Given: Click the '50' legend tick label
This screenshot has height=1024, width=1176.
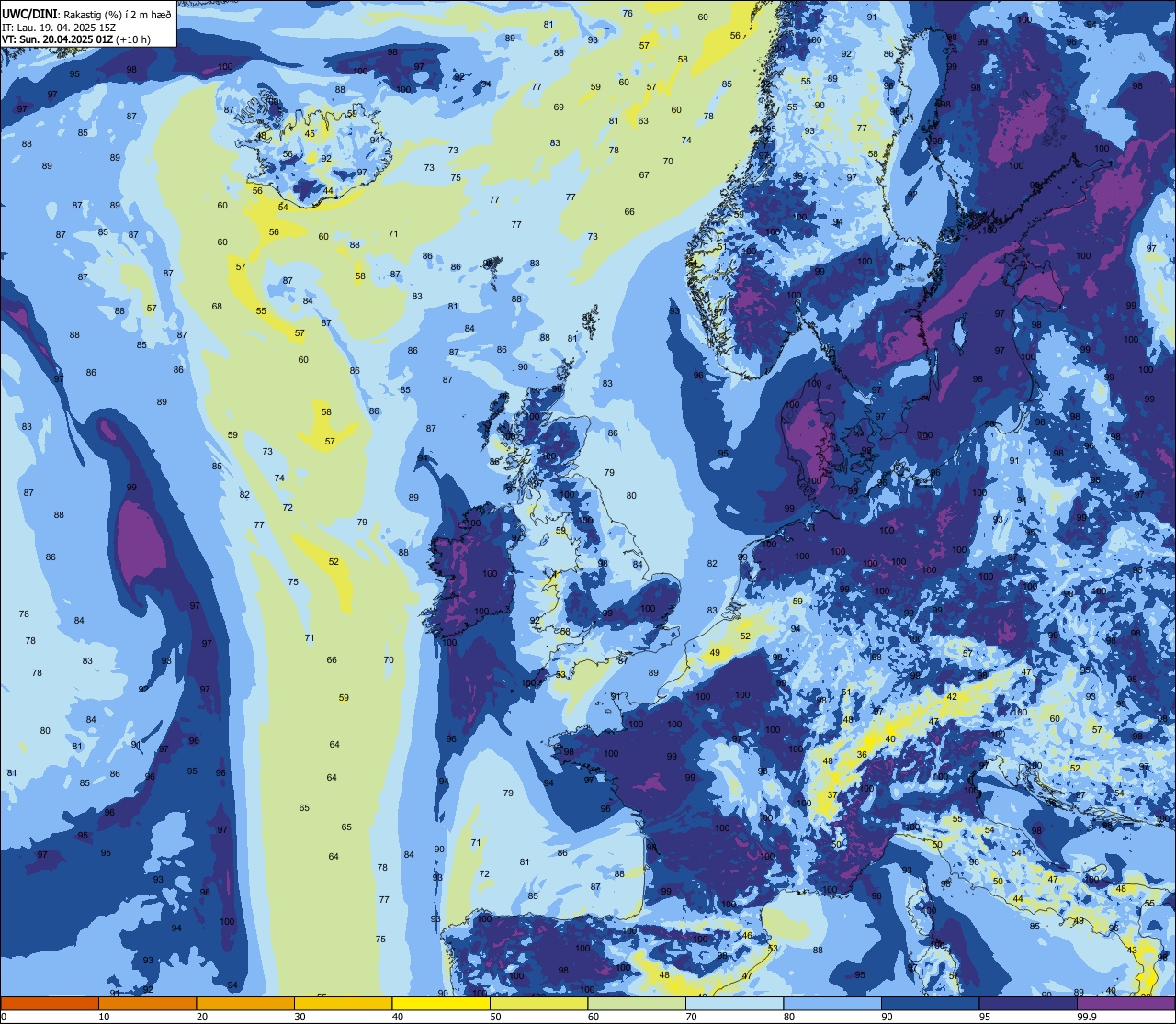Looking at the screenshot, I should 495,1017.
